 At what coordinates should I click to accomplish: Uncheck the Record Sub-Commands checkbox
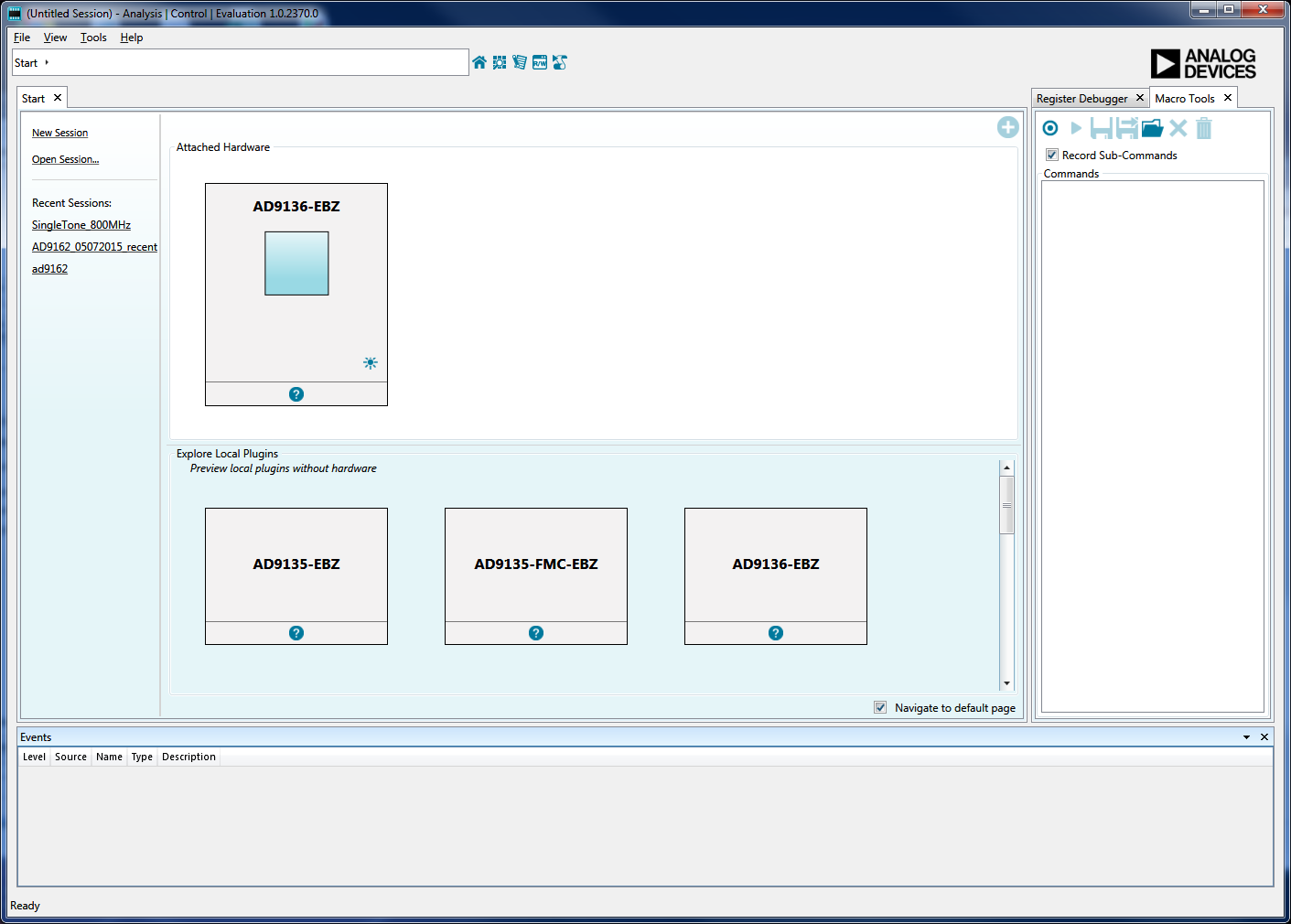[x=1052, y=155]
